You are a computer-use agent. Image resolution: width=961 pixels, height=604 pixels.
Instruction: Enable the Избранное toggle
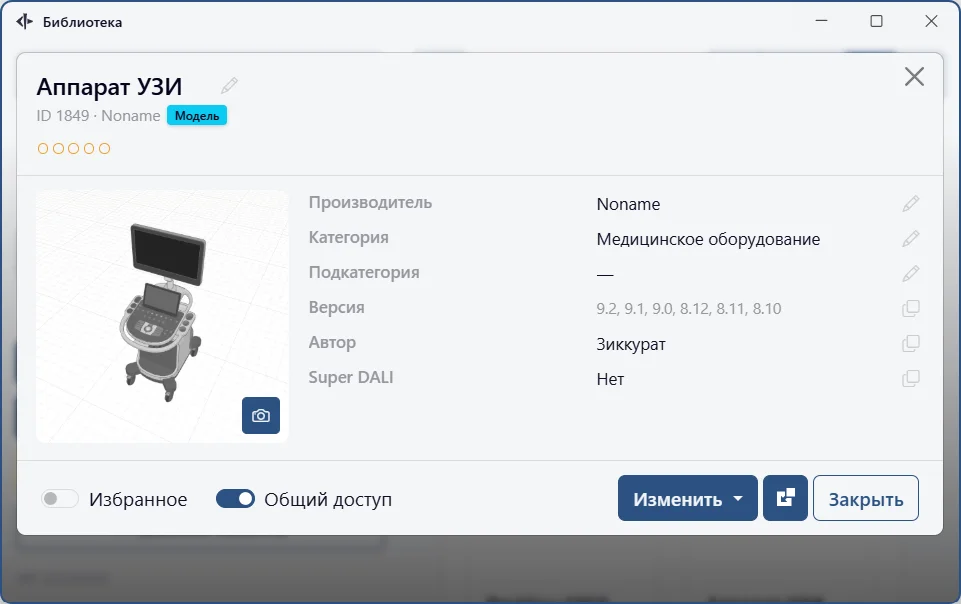coord(59,499)
